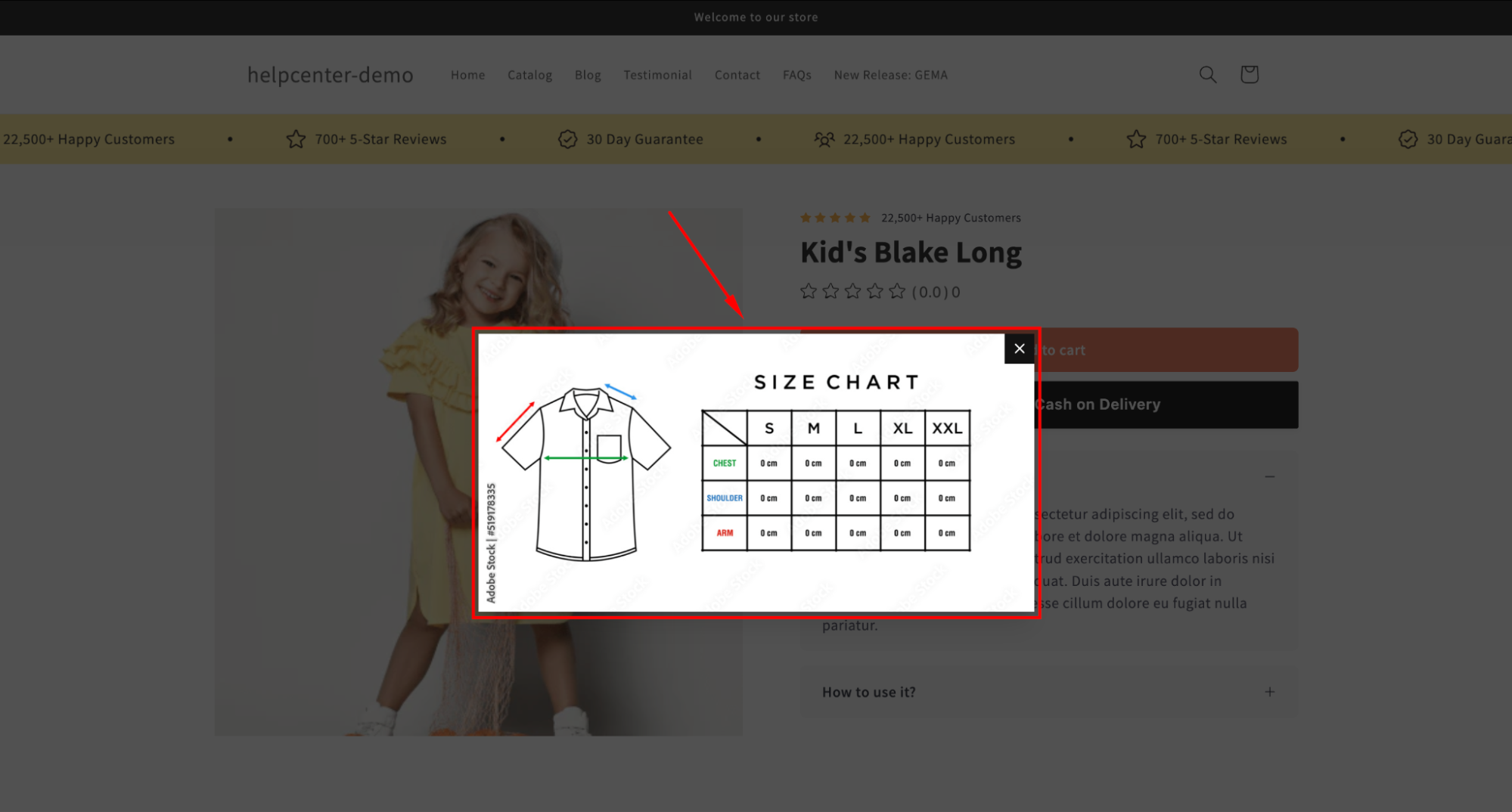Click plus icon on How to use it?

click(x=1270, y=692)
